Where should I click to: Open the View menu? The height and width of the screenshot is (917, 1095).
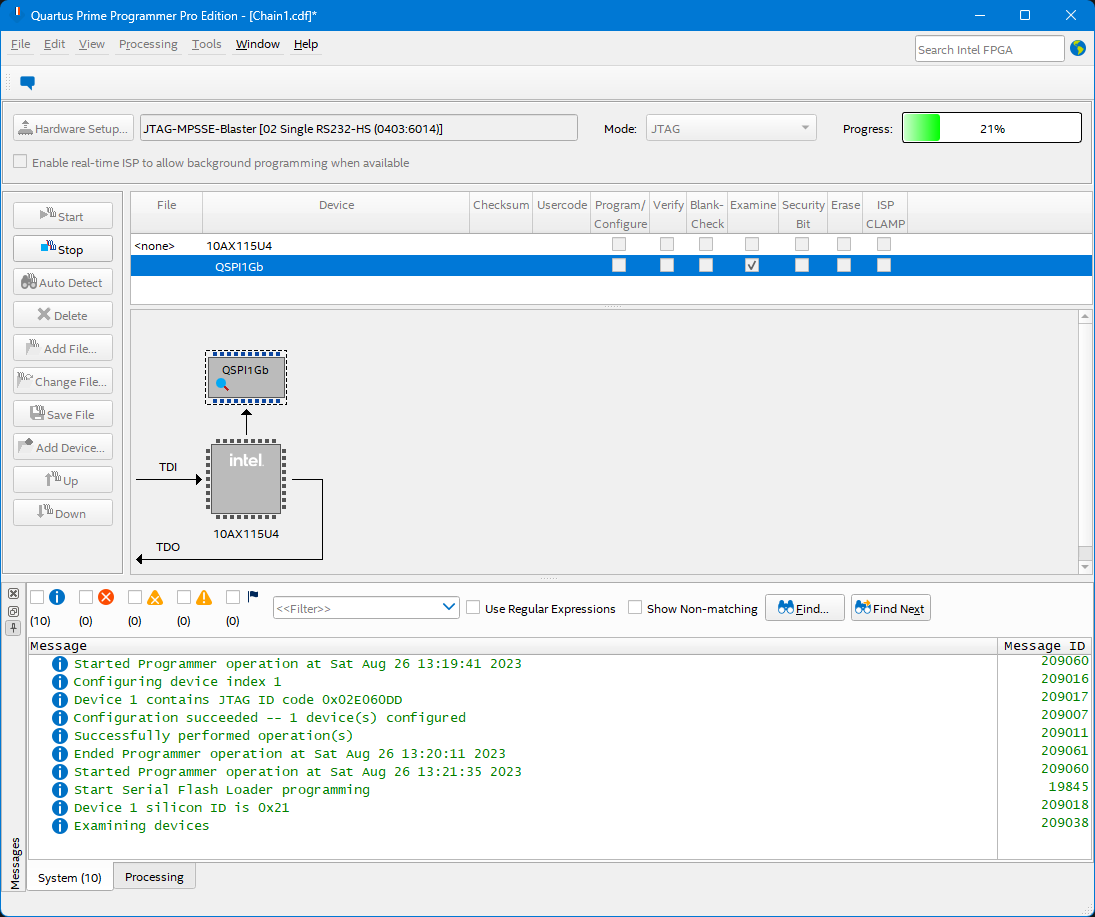click(x=91, y=44)
